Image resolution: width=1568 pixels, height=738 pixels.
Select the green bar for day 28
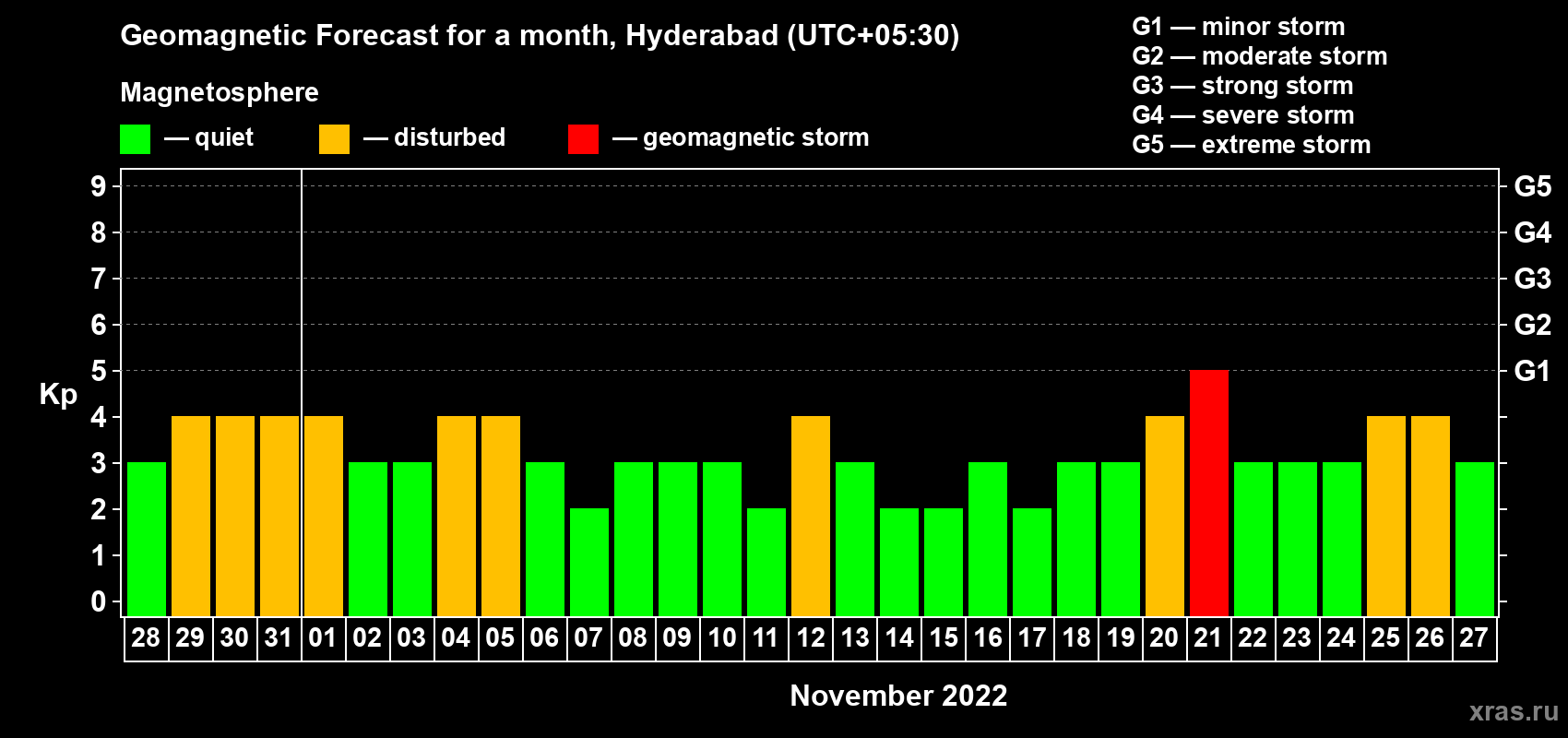(147, 539)
